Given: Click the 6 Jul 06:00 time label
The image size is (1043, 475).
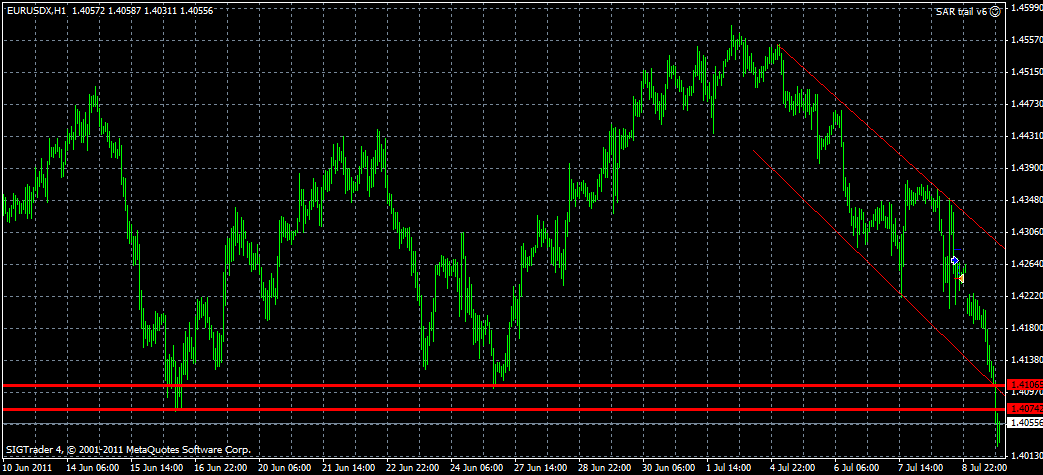Looking at the screenshot, I should [858, 468].
